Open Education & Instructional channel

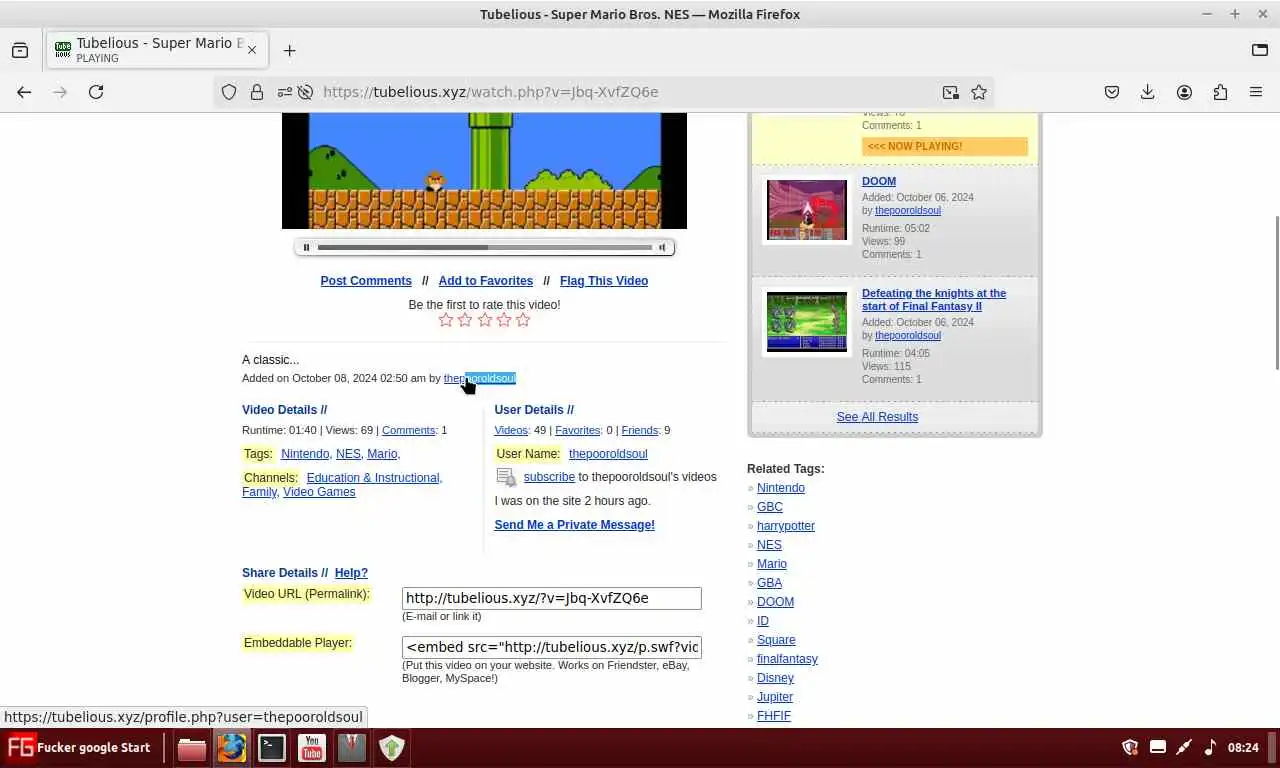(x=373, y=478)
